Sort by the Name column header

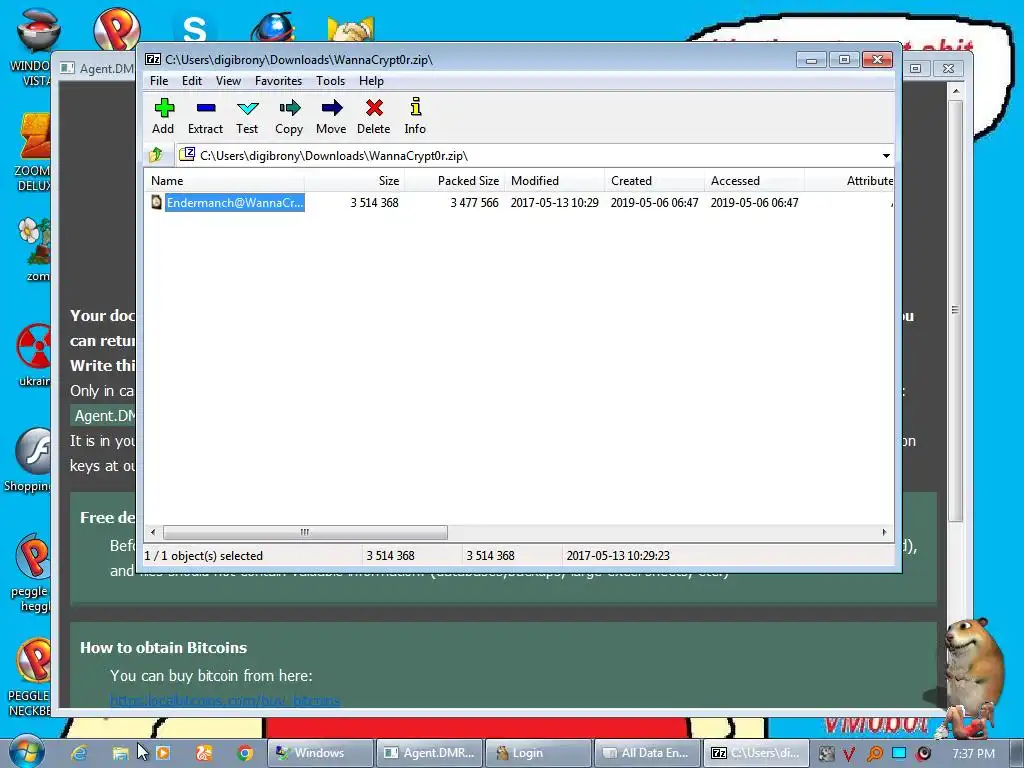coord(224,181)
